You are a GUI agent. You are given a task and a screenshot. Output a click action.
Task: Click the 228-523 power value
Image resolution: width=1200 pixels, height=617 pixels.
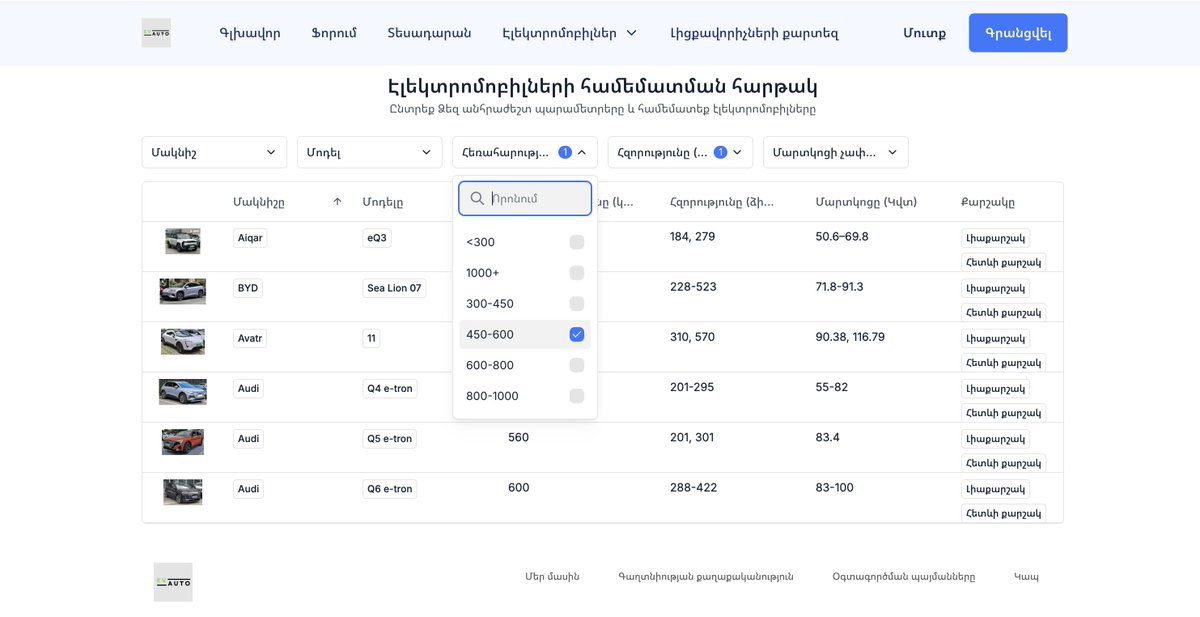pos(693,287)
